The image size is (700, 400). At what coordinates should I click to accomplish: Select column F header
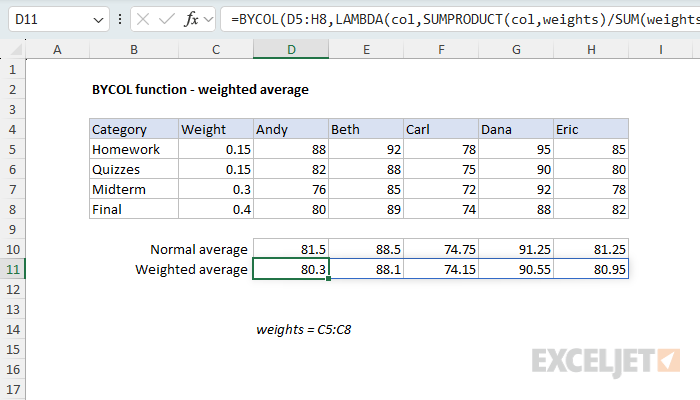click(x=441, y=50)
